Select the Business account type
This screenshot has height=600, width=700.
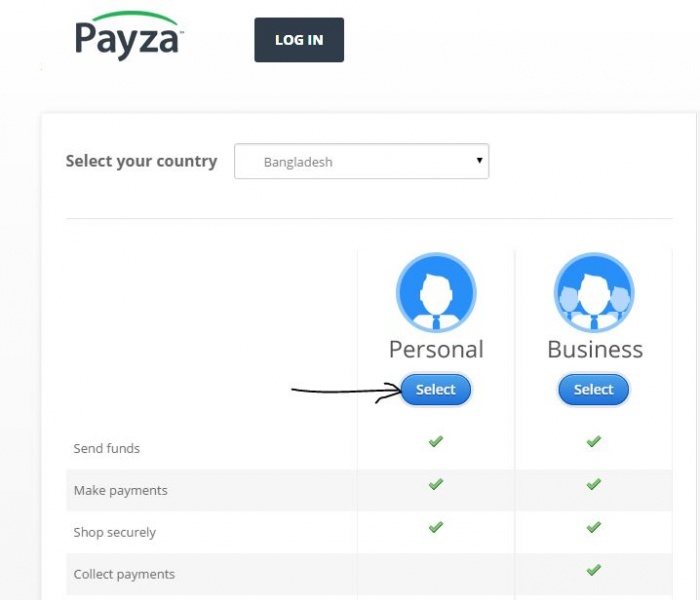pyautogui.click(x=594, y=390)
